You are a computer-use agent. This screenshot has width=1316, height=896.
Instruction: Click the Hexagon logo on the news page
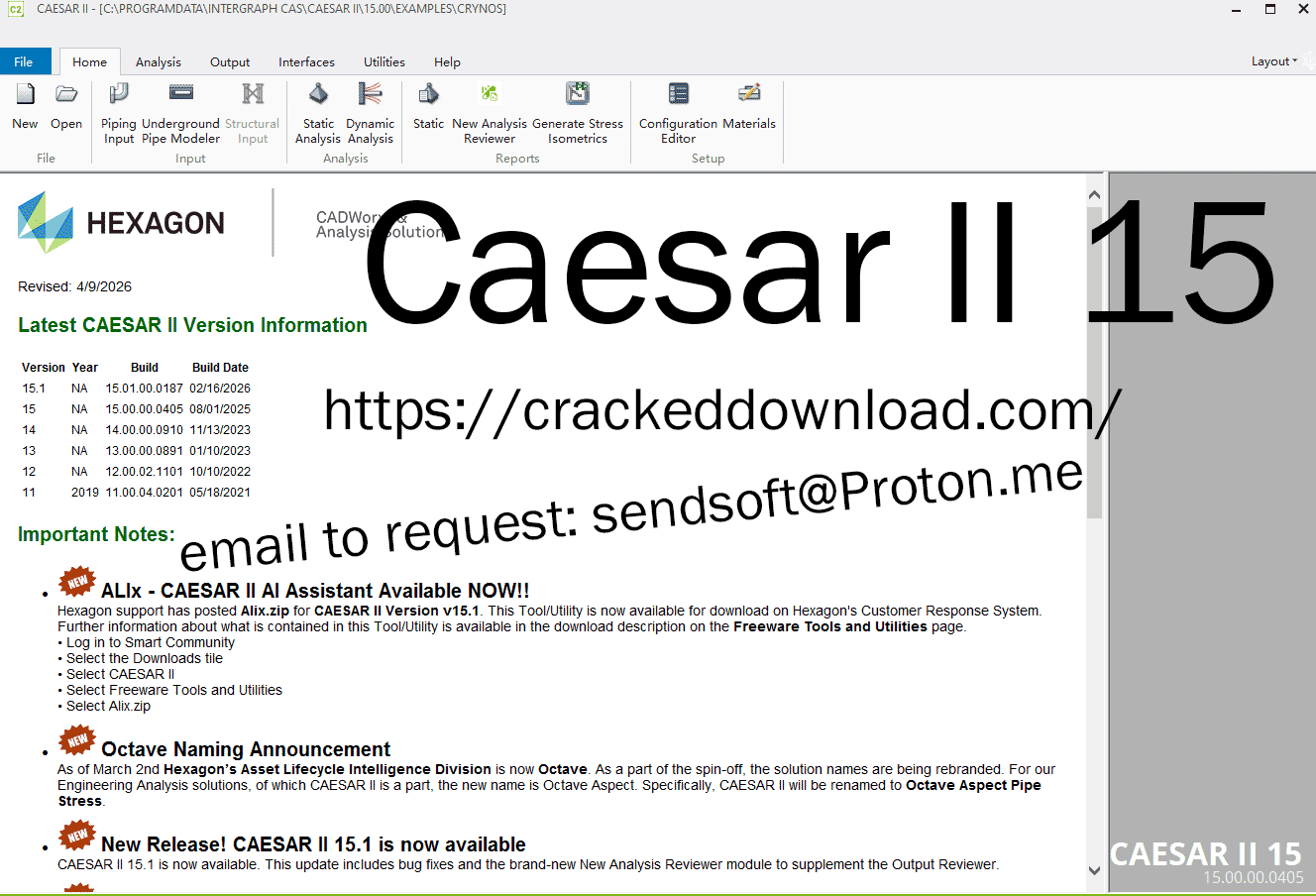click(x=121, y=222)
